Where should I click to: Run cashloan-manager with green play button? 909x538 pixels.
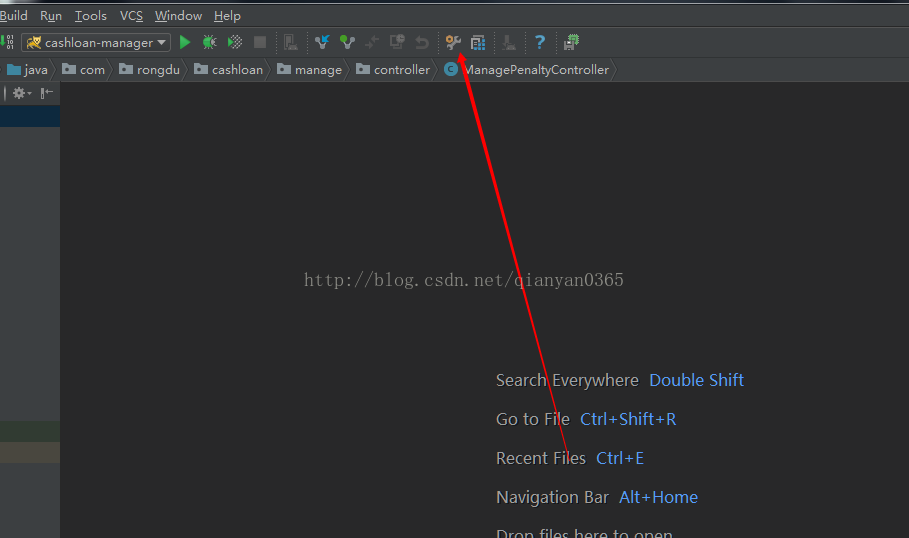click(x=185, y=42)
